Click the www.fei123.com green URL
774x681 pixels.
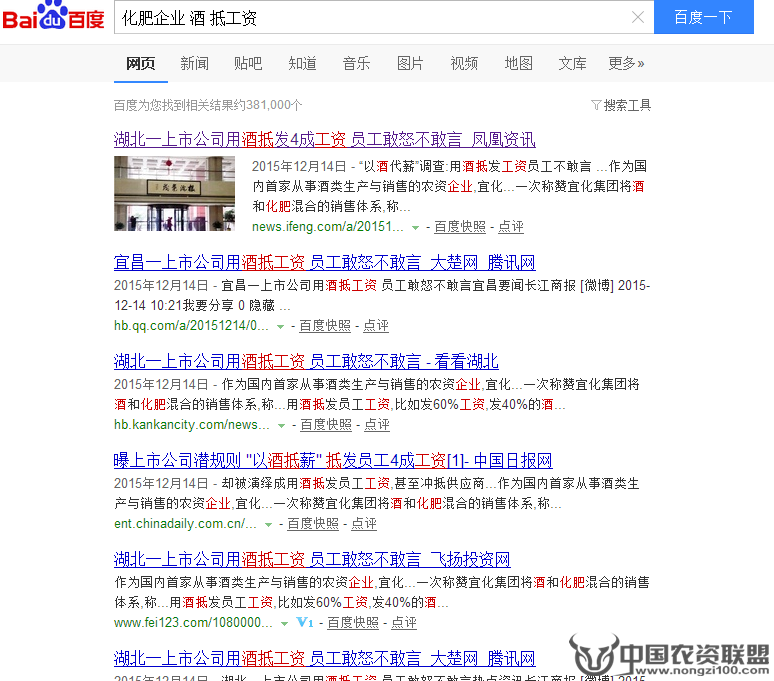click(193, 623)
